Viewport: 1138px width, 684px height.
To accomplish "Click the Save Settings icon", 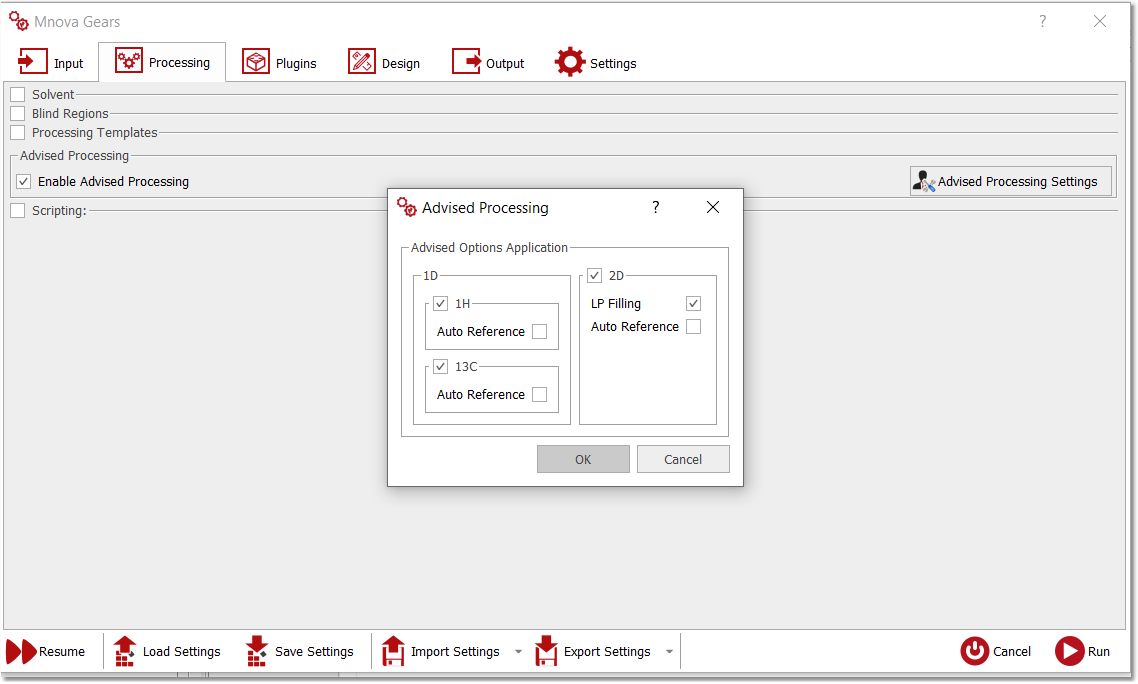I will click(x=256, y=651).
